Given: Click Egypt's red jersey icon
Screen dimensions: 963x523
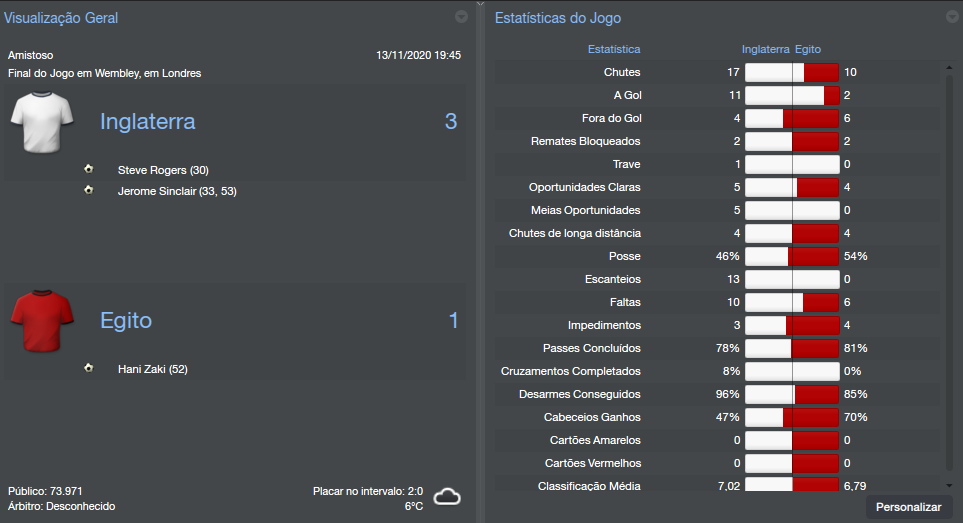Looking at the screenshot, I should click(42, 321).
